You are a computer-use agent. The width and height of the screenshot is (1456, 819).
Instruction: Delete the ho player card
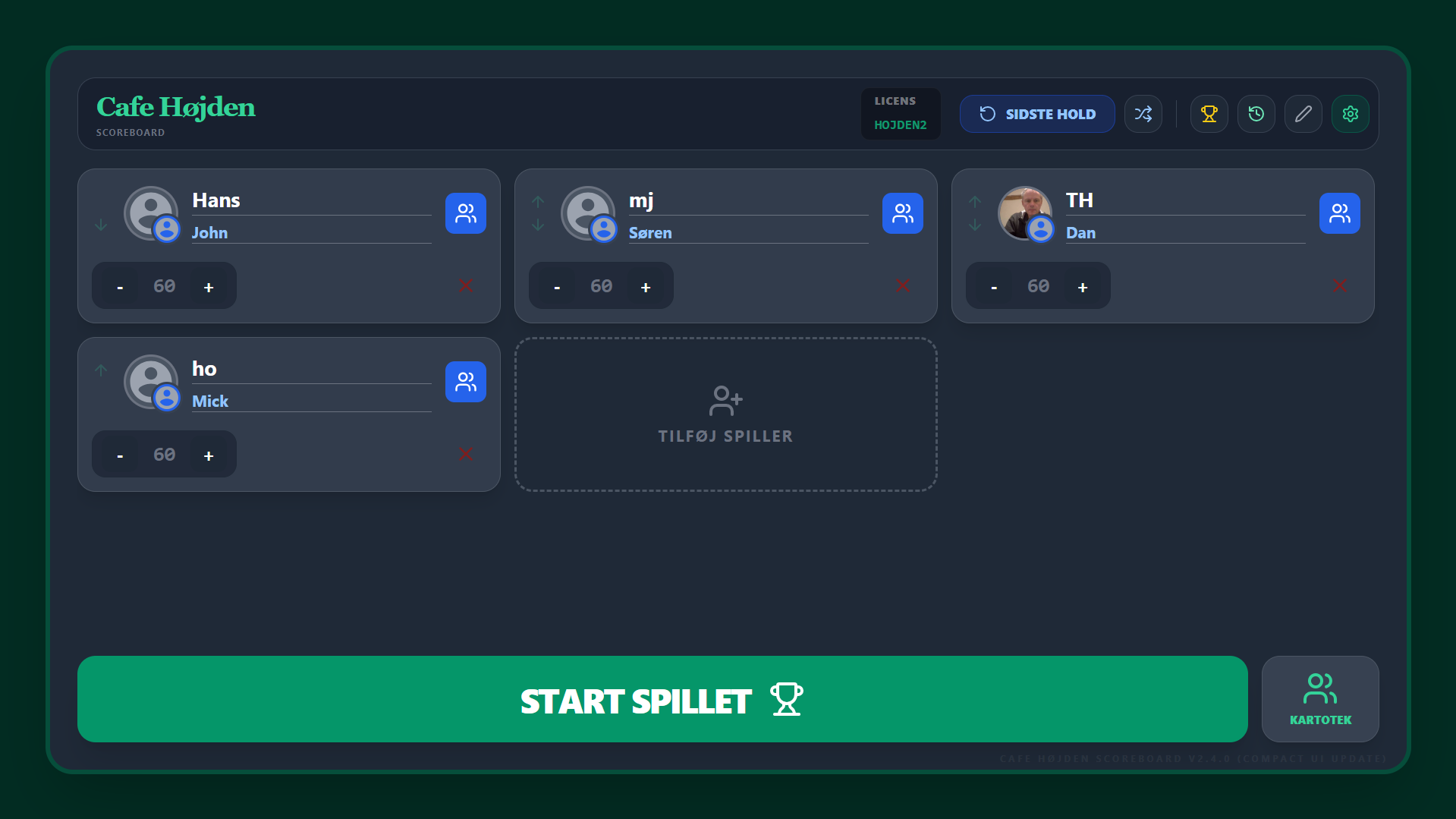click(465, 454)
